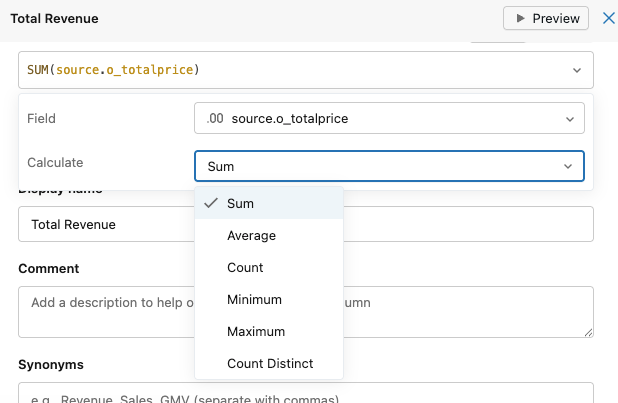
Task: Select Count from the dropdown list
Action: pos(245,268)
